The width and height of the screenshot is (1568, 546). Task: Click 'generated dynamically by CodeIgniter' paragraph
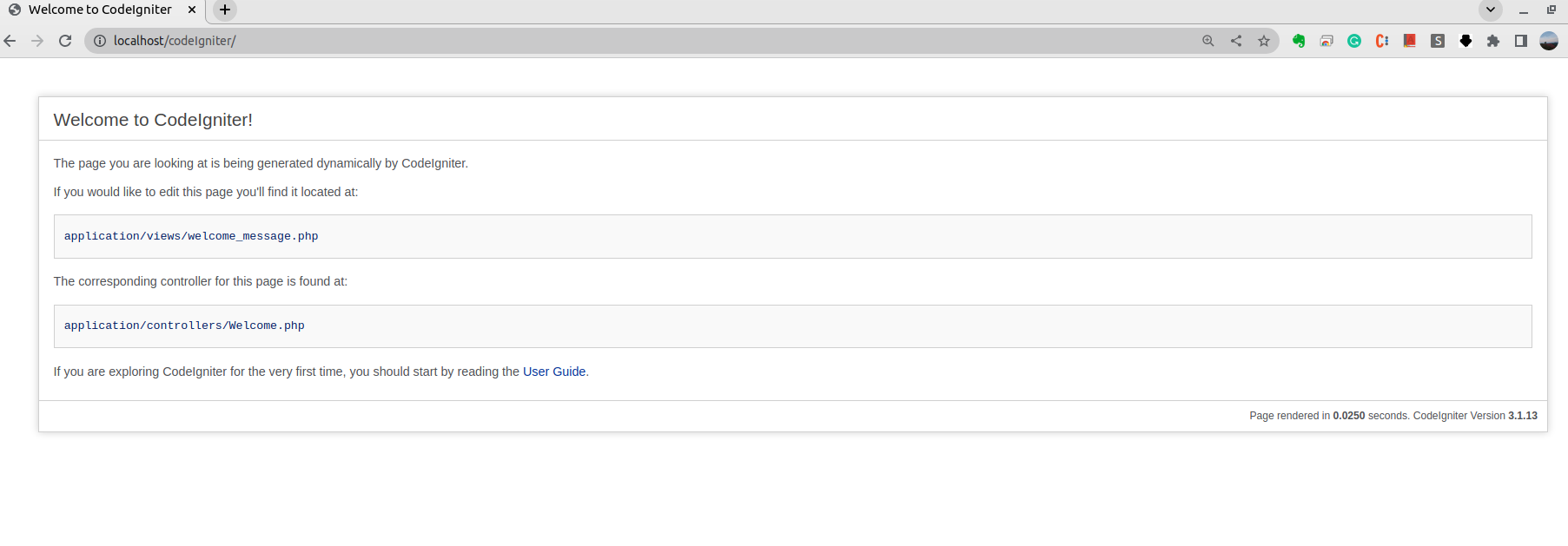point(261,163)
